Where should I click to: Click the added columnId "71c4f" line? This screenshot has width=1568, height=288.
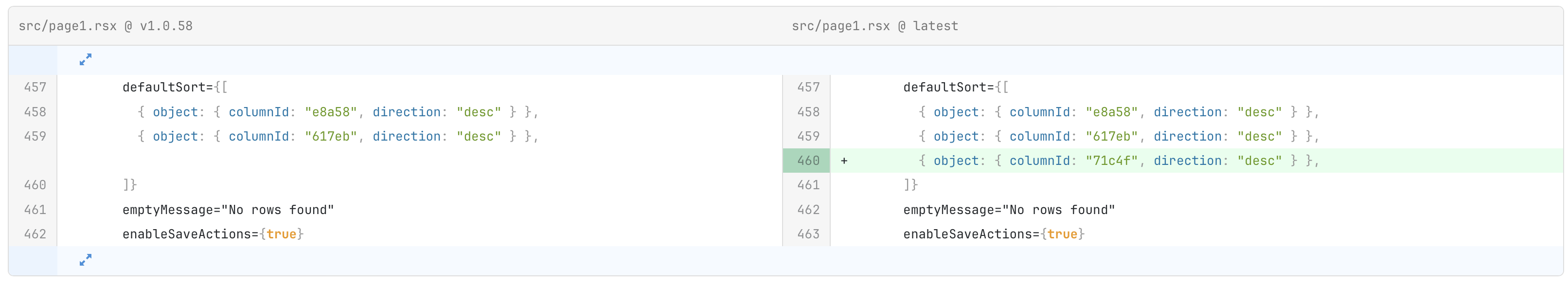coord(1197,161)
